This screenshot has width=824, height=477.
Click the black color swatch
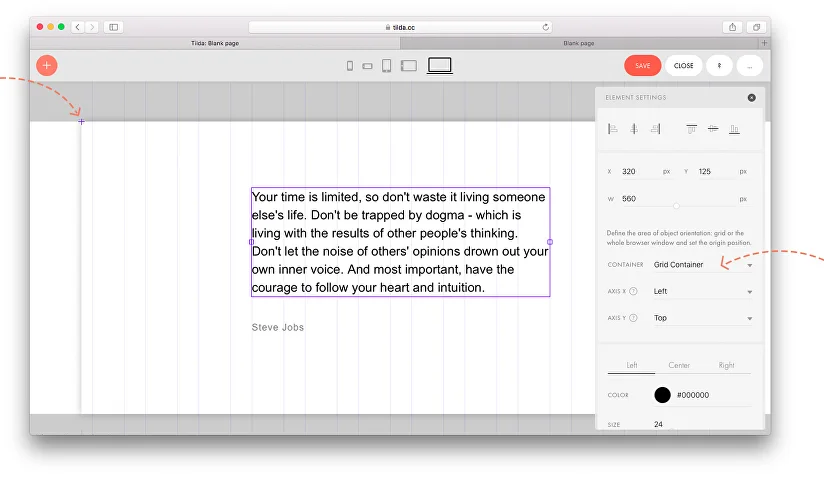(662, 395)
